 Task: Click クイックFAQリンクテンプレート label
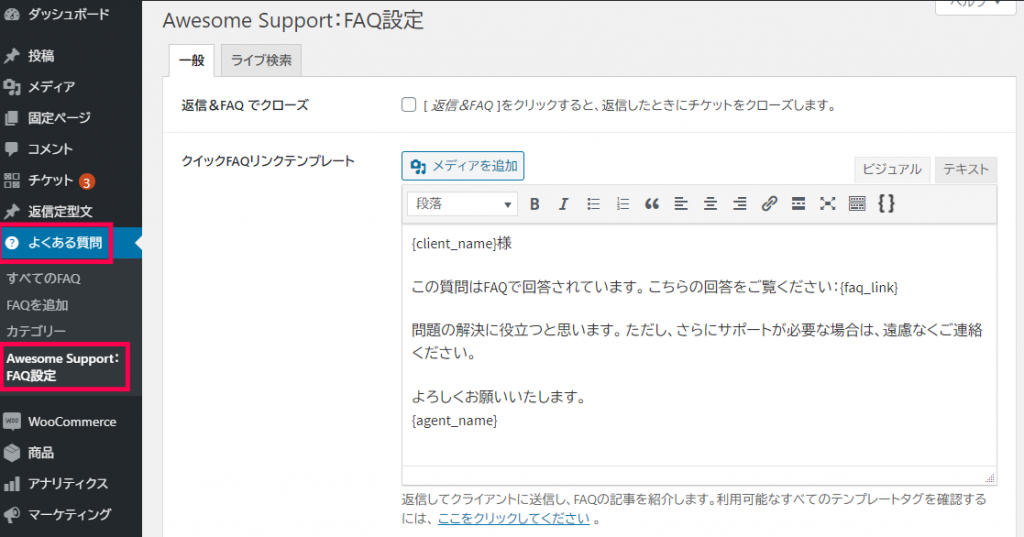click(268, 161)
